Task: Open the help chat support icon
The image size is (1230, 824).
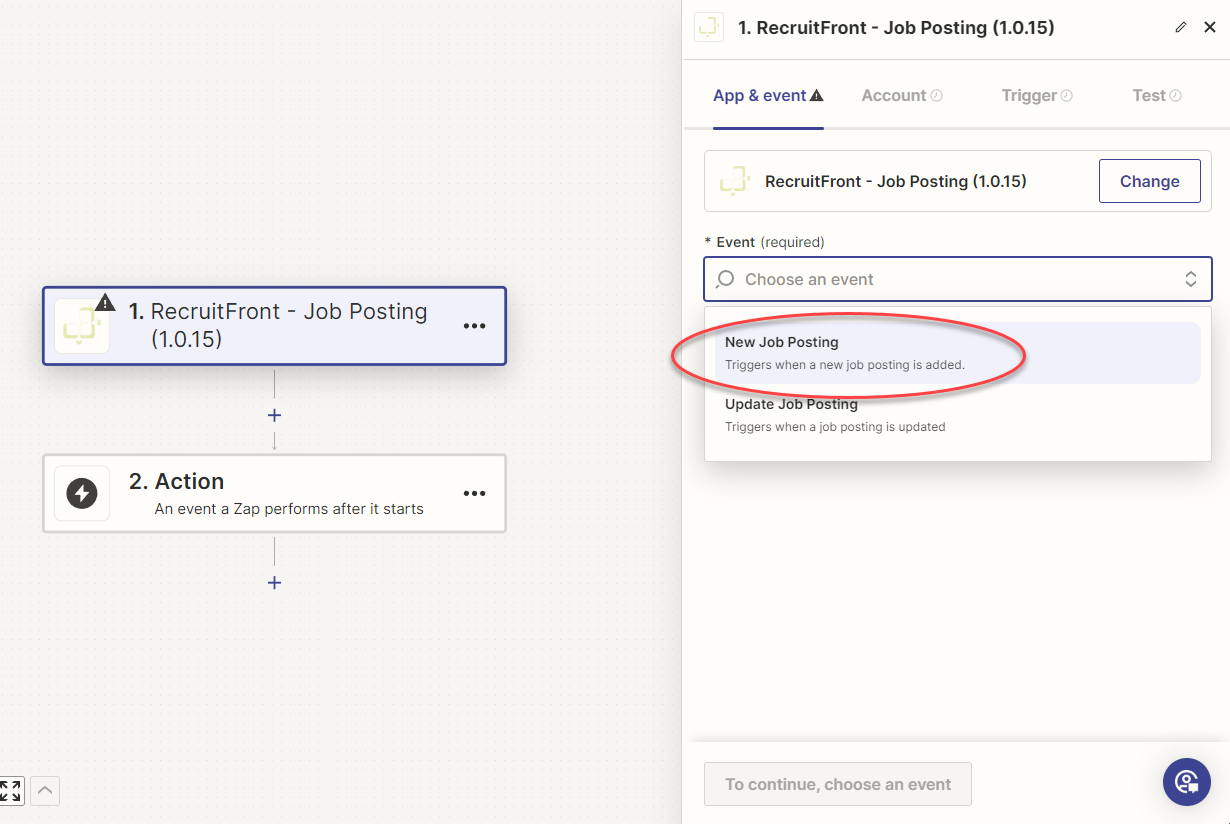Action: click(1187, 781)
